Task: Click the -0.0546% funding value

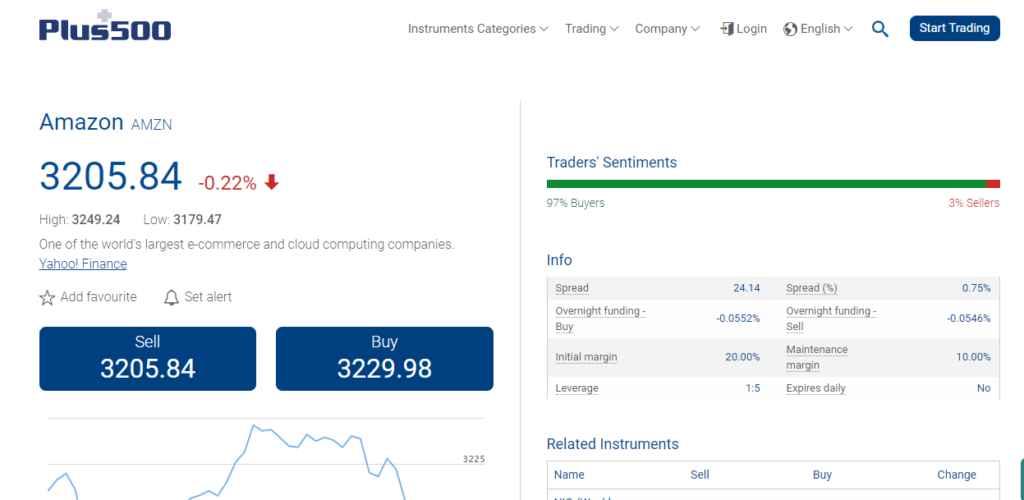Action: click(x=968, y=319)
